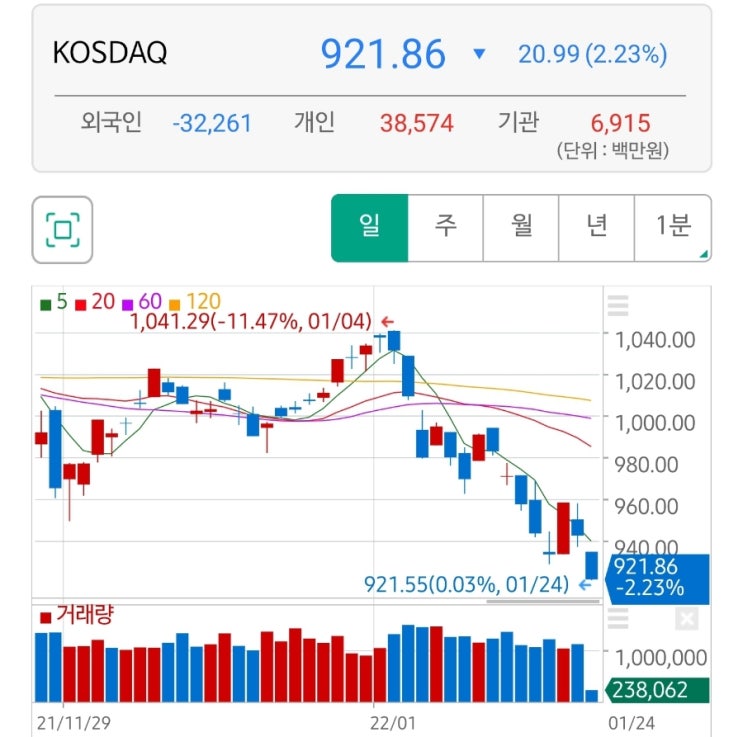Switch to the 년 (yearly) tab
Viewport: 743px width, 737px height.
(x=597, y=228)
